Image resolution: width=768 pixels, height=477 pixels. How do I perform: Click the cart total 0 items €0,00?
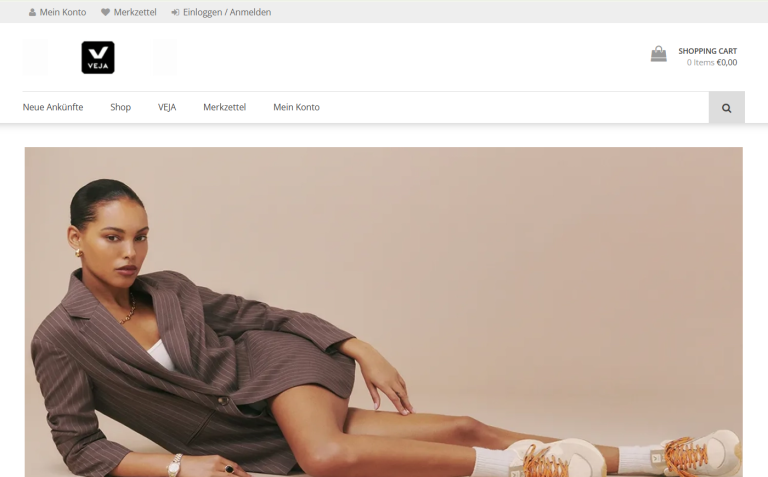(x=711, y=63)
